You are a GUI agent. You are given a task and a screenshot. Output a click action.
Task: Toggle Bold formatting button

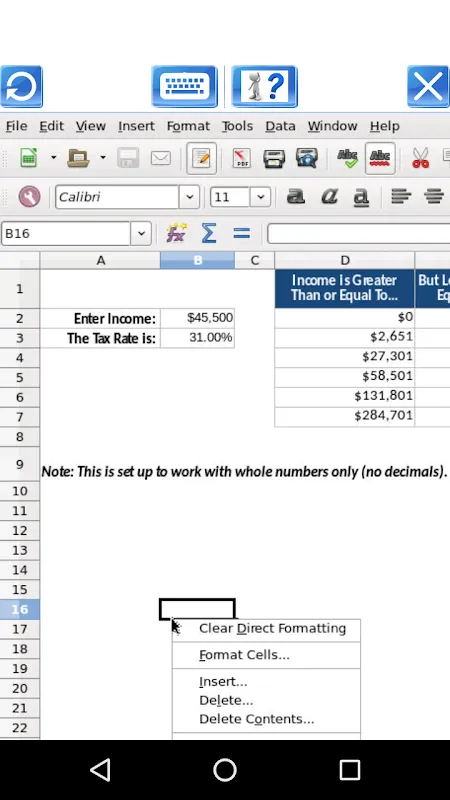[296, 196]
